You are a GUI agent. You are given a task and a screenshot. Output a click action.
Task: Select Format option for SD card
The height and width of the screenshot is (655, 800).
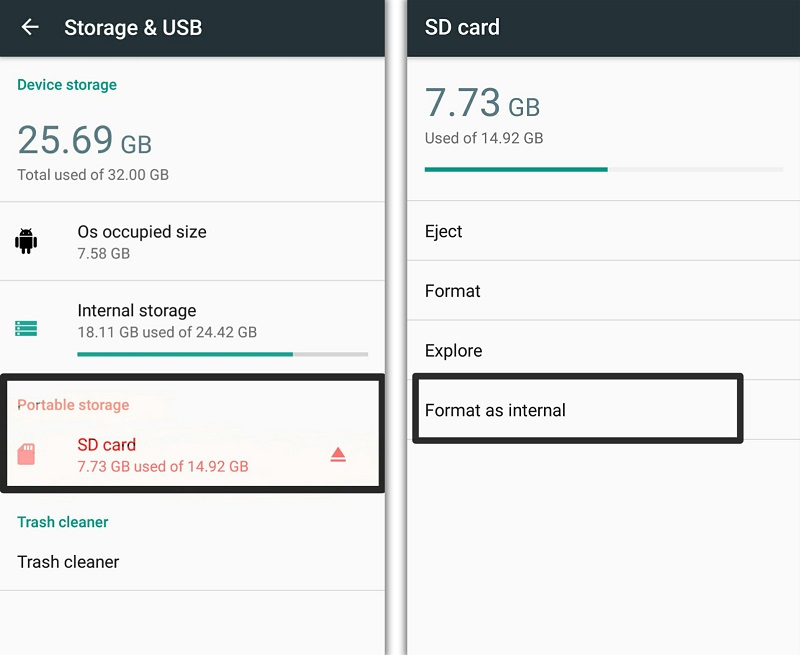453,291
